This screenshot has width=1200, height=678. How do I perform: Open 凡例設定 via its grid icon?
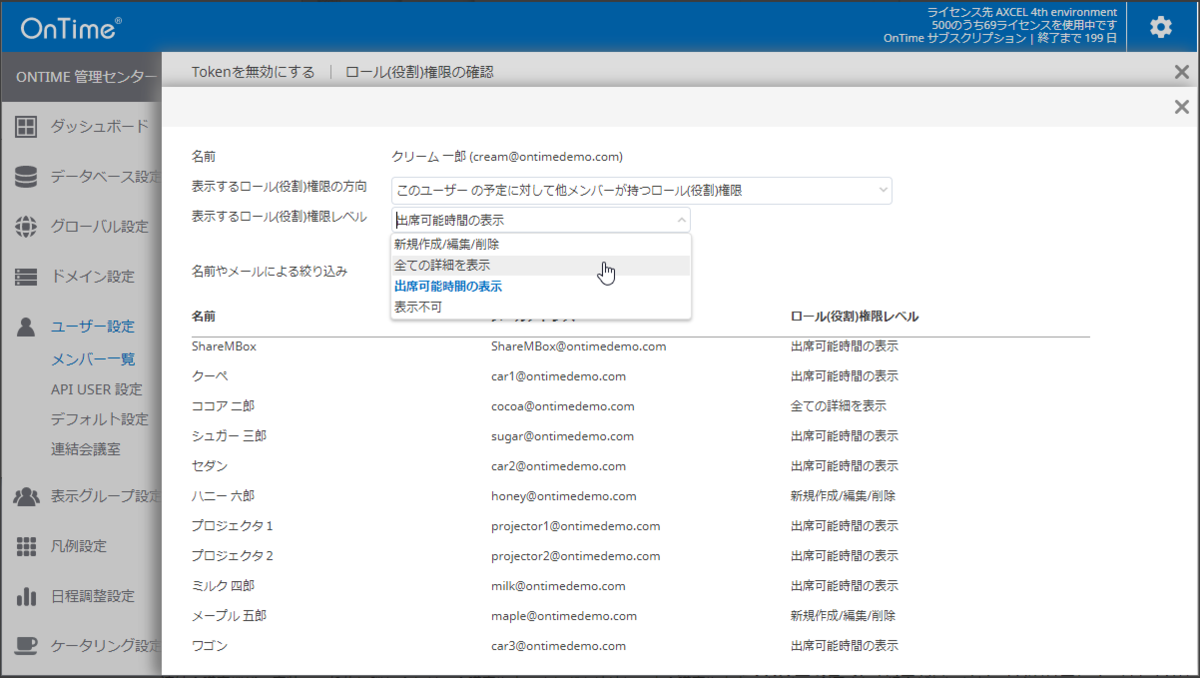(27, 547)
